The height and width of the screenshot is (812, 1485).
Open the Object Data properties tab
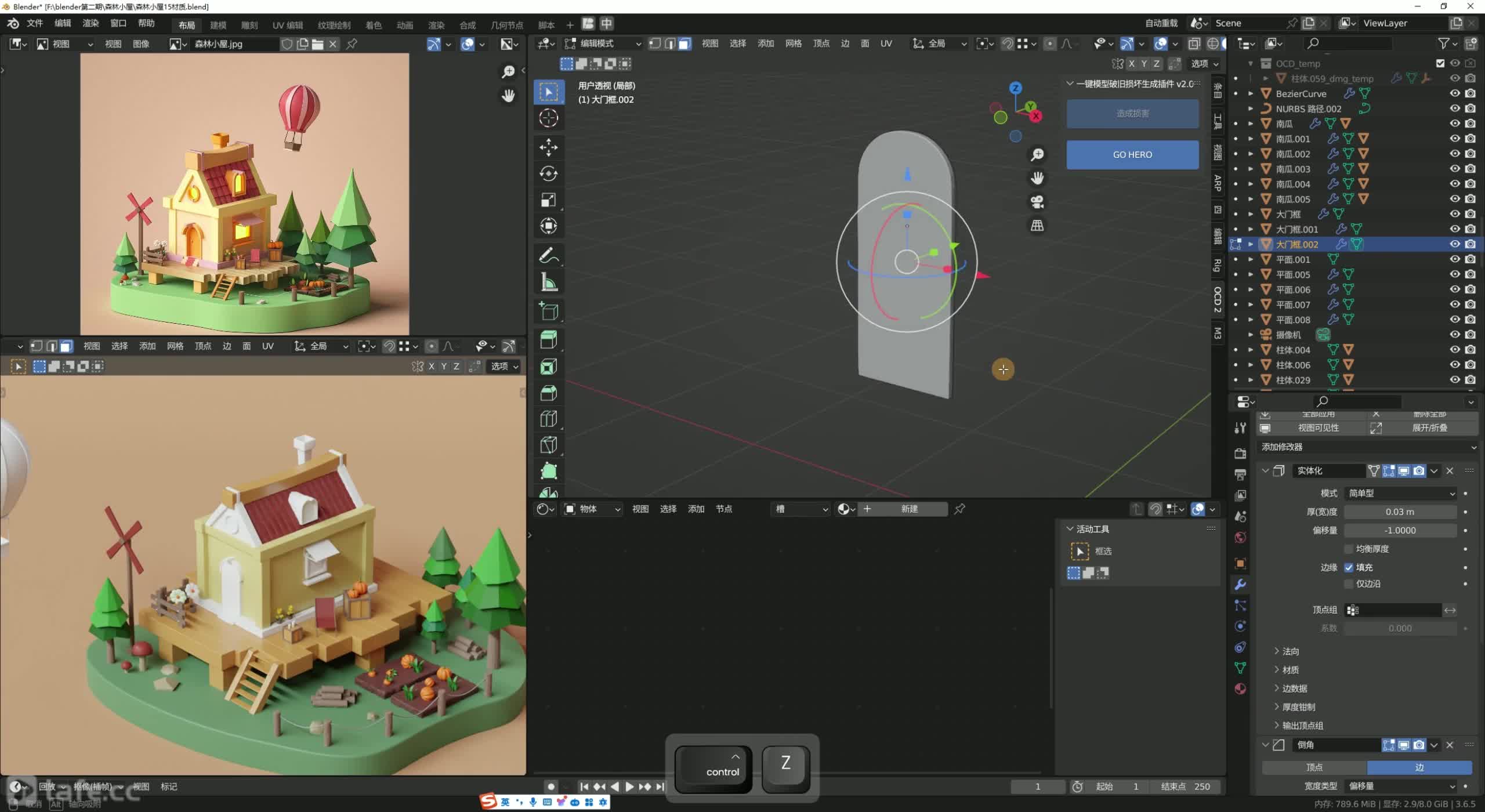pyautogui.click(x=1240, y=668)
